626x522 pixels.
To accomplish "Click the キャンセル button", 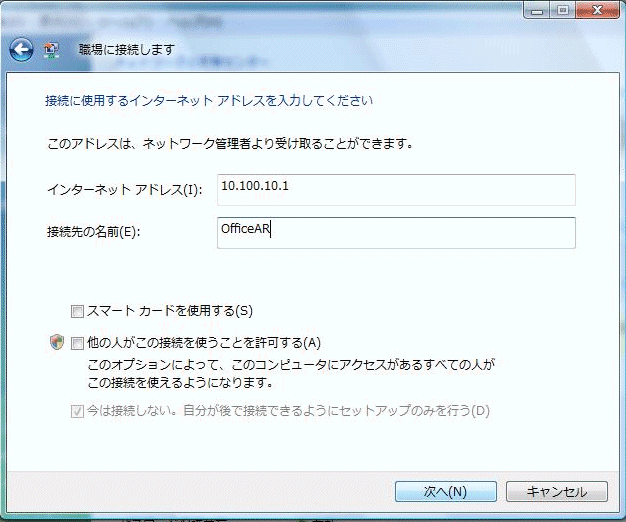I will pos(557,491).
